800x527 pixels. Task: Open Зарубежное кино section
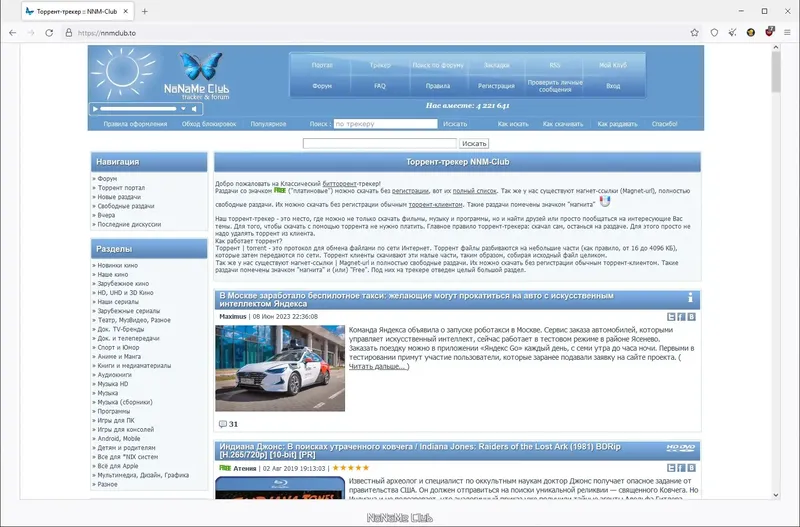click(x=123, y=284)
